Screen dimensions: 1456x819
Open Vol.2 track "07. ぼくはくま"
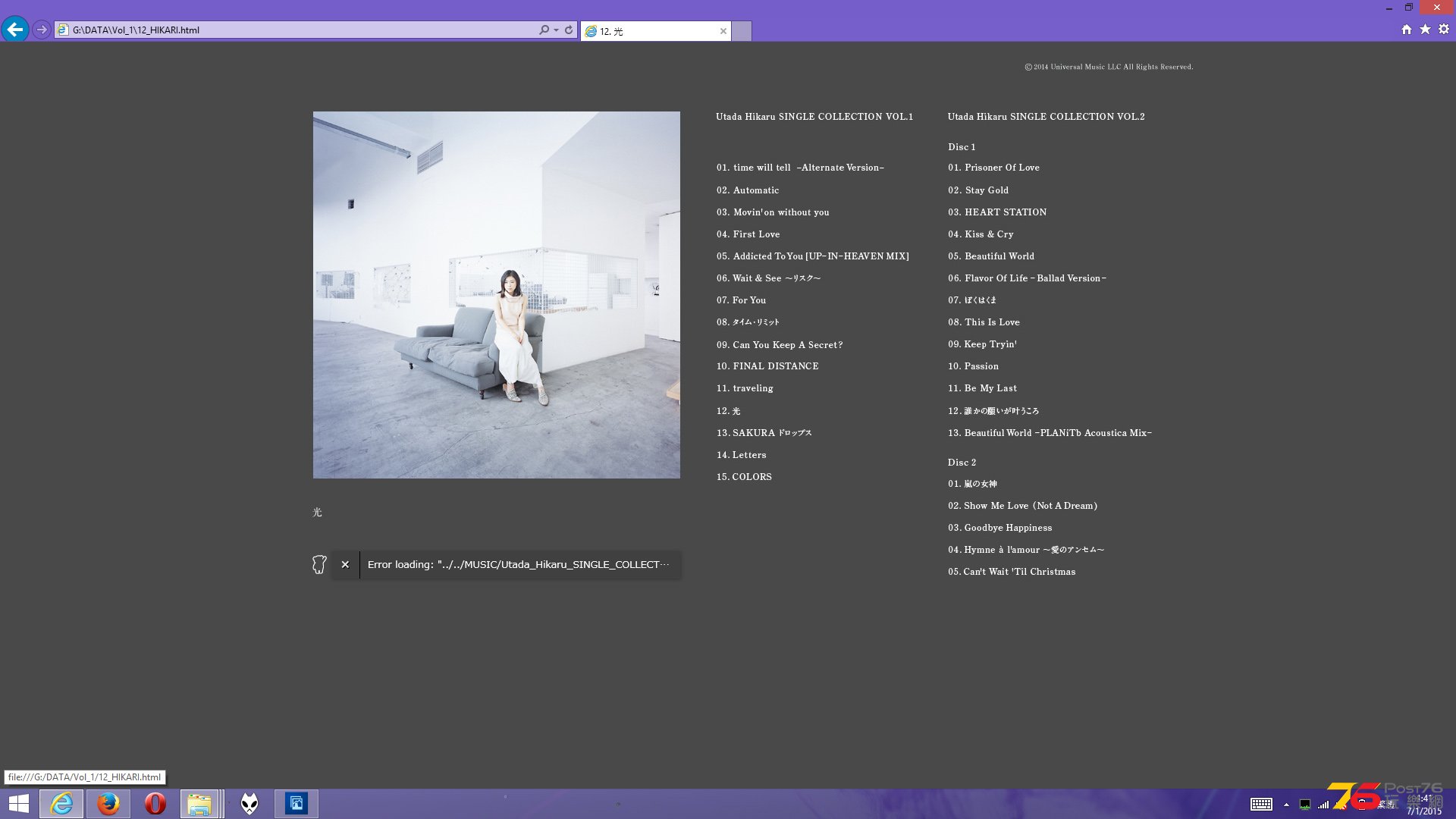(972, 300)
